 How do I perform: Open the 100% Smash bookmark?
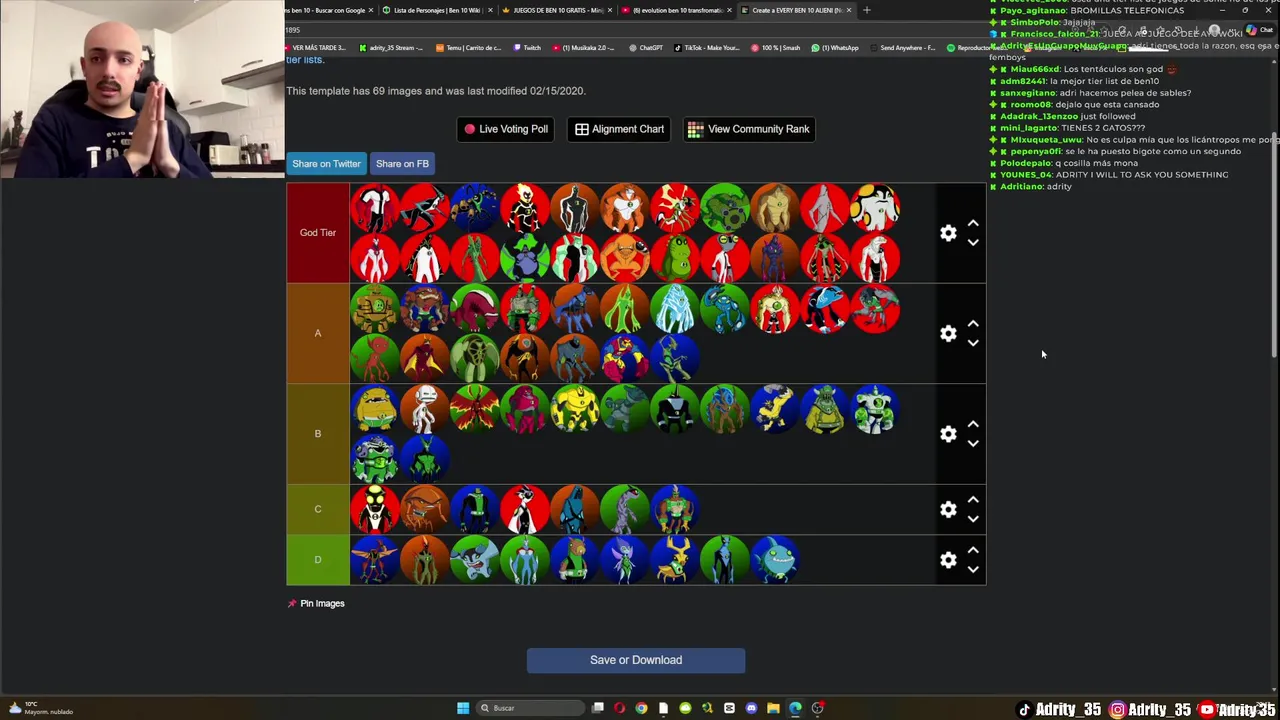point(777,48)
